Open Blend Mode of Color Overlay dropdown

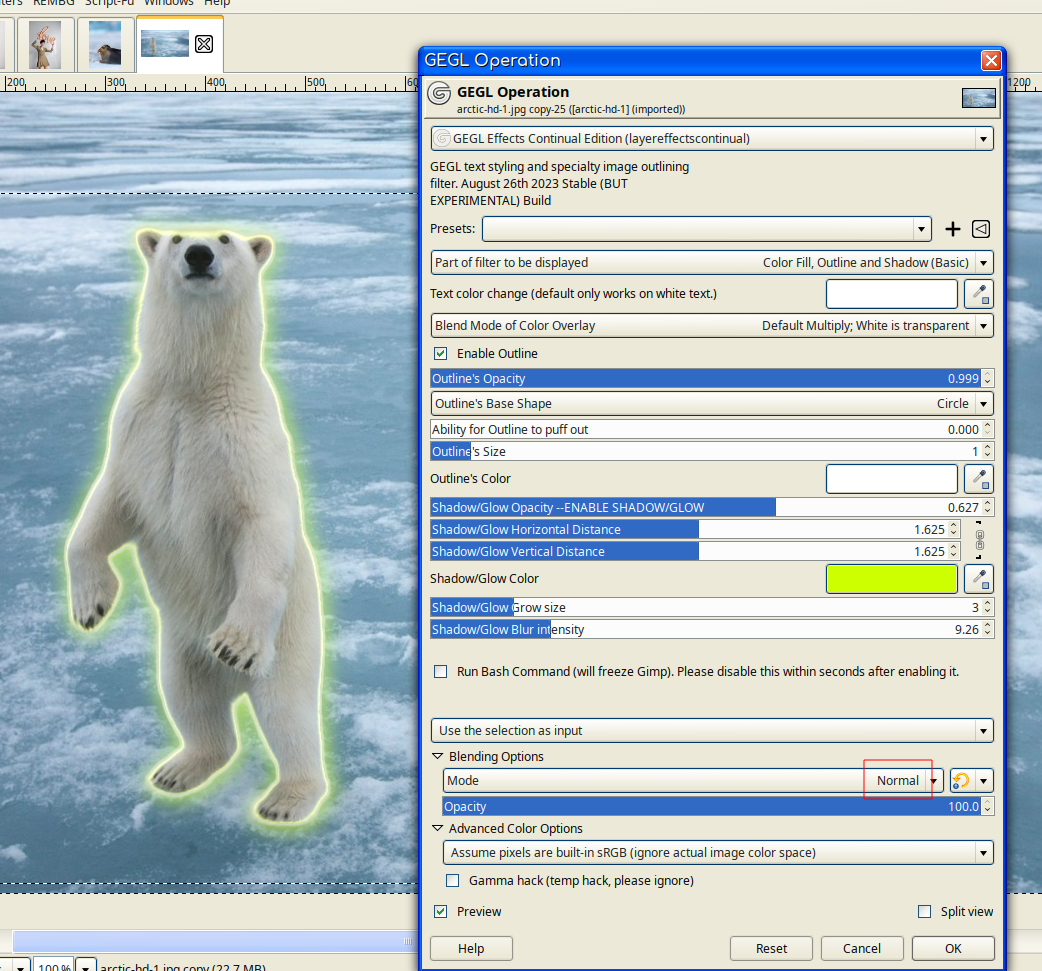coord(712,326)
